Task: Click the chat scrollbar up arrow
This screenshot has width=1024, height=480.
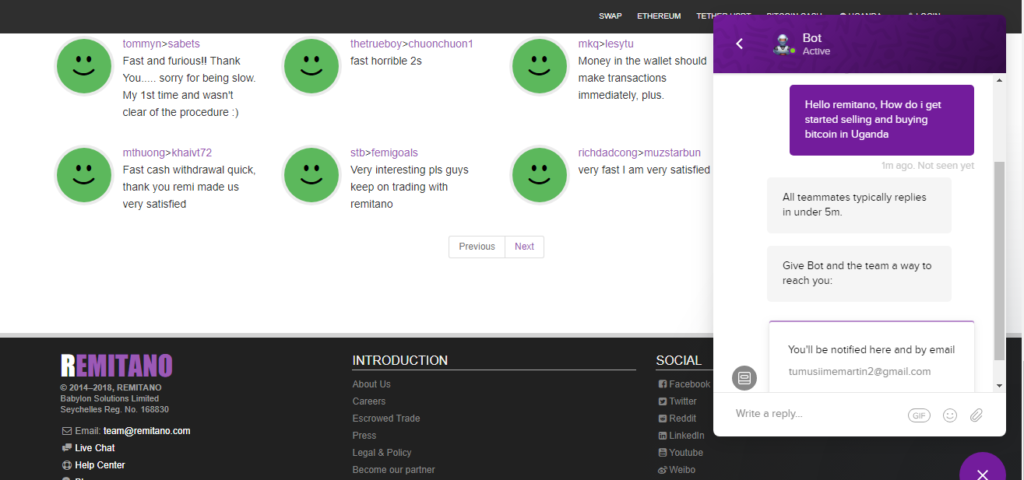Action: click(x=999, y=80)
